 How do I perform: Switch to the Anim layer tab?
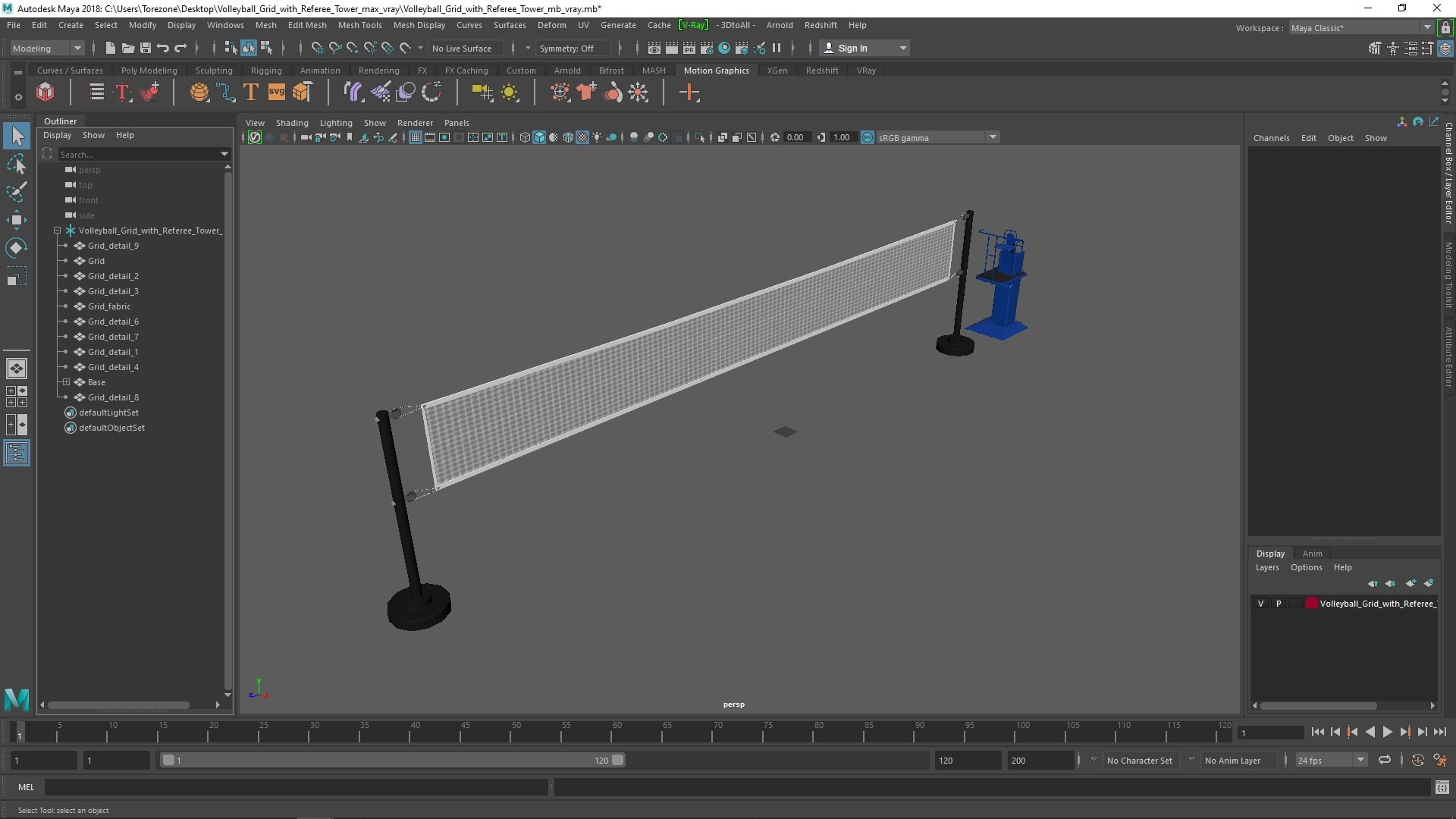coord(1312,554)
